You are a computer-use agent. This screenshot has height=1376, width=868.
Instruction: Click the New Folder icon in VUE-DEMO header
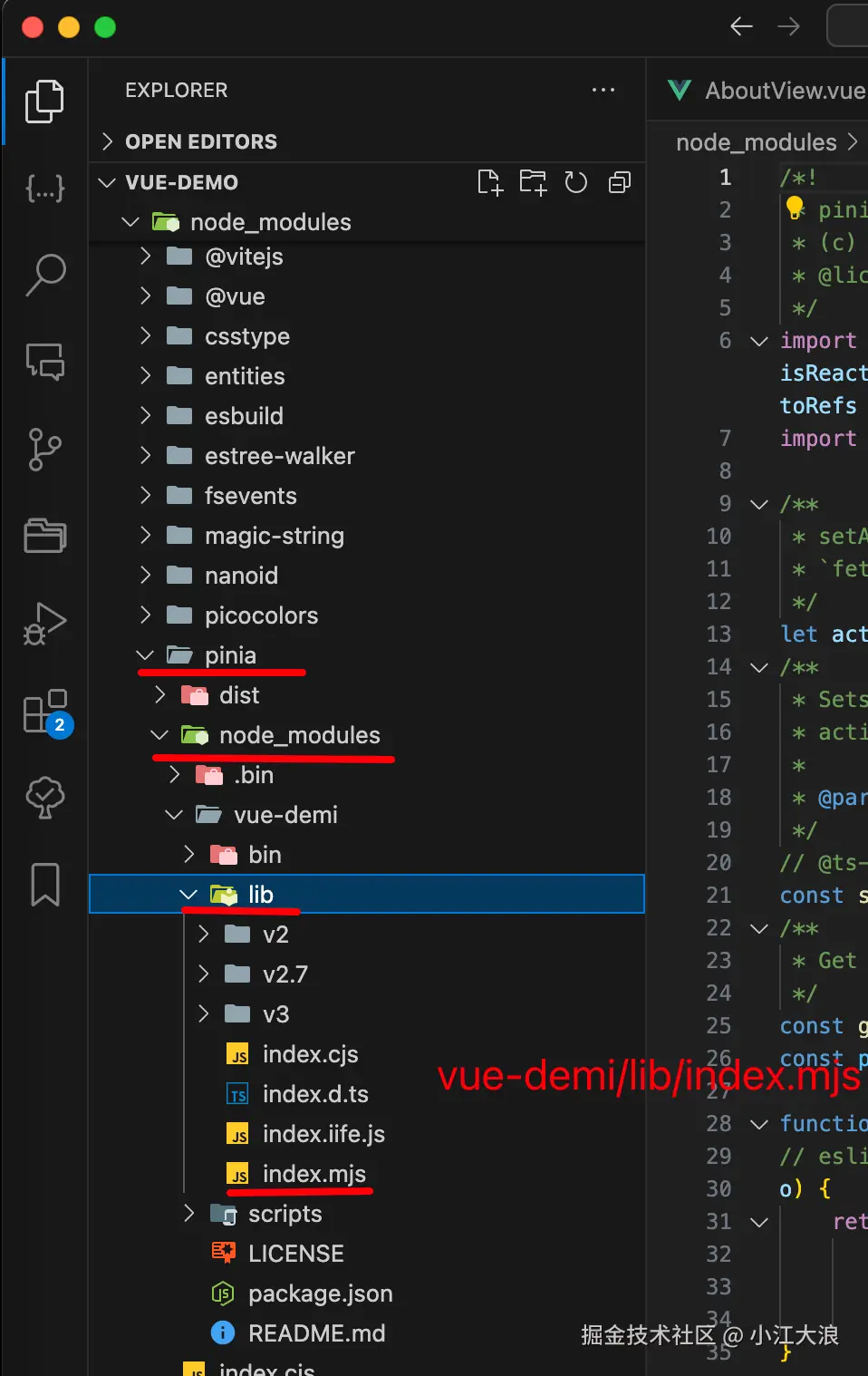tap(533, 182)
